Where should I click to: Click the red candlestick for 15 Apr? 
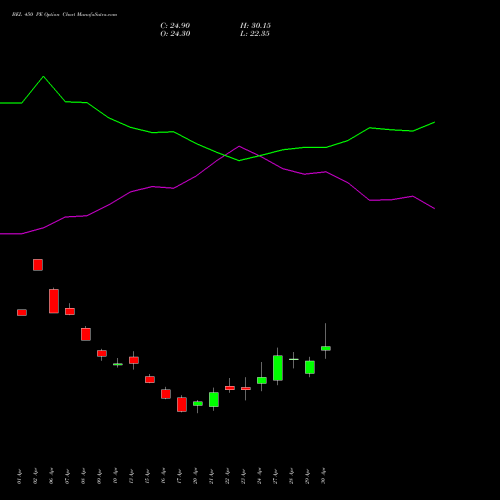150,379
